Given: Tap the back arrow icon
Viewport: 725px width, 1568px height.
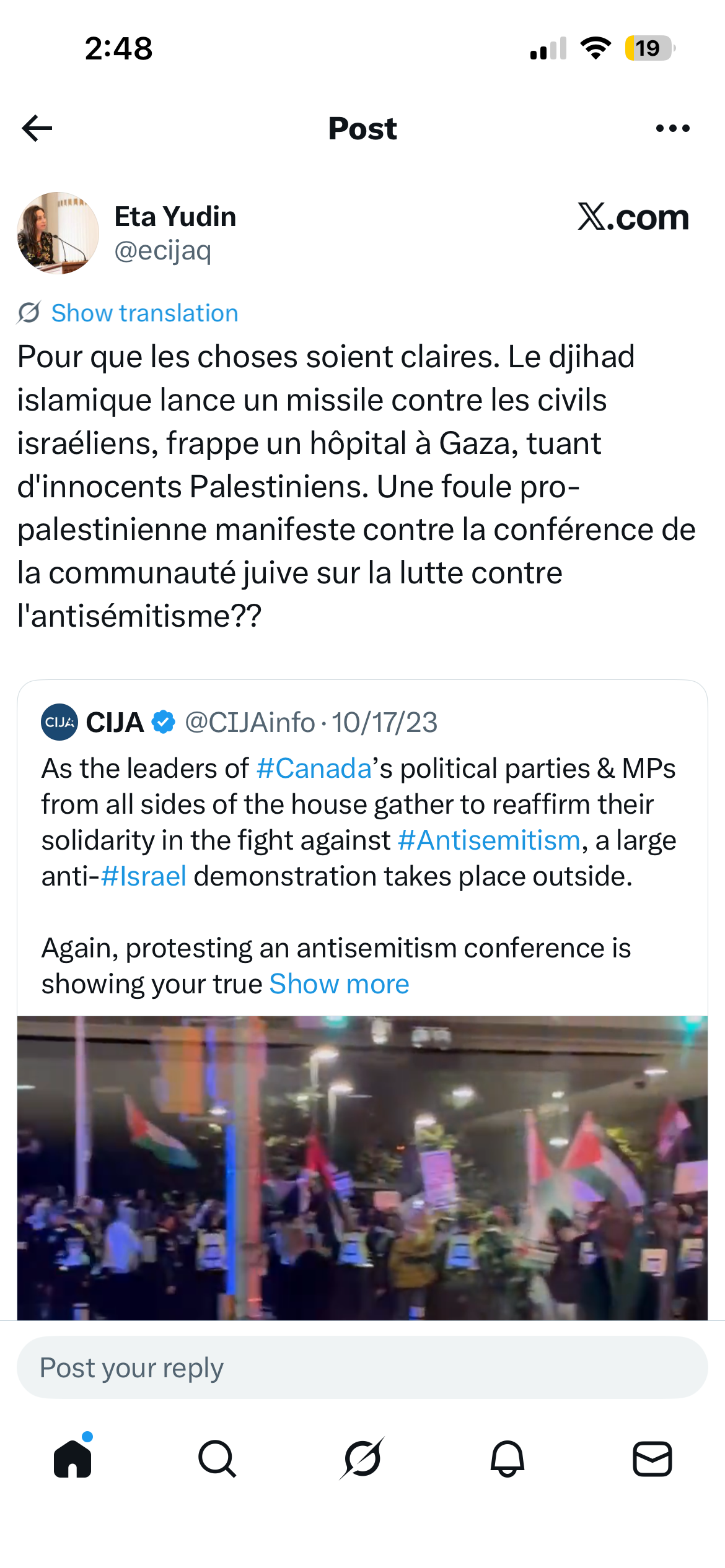Looking at the screenshot, I should pyautogui.click(x=37, y=128).
